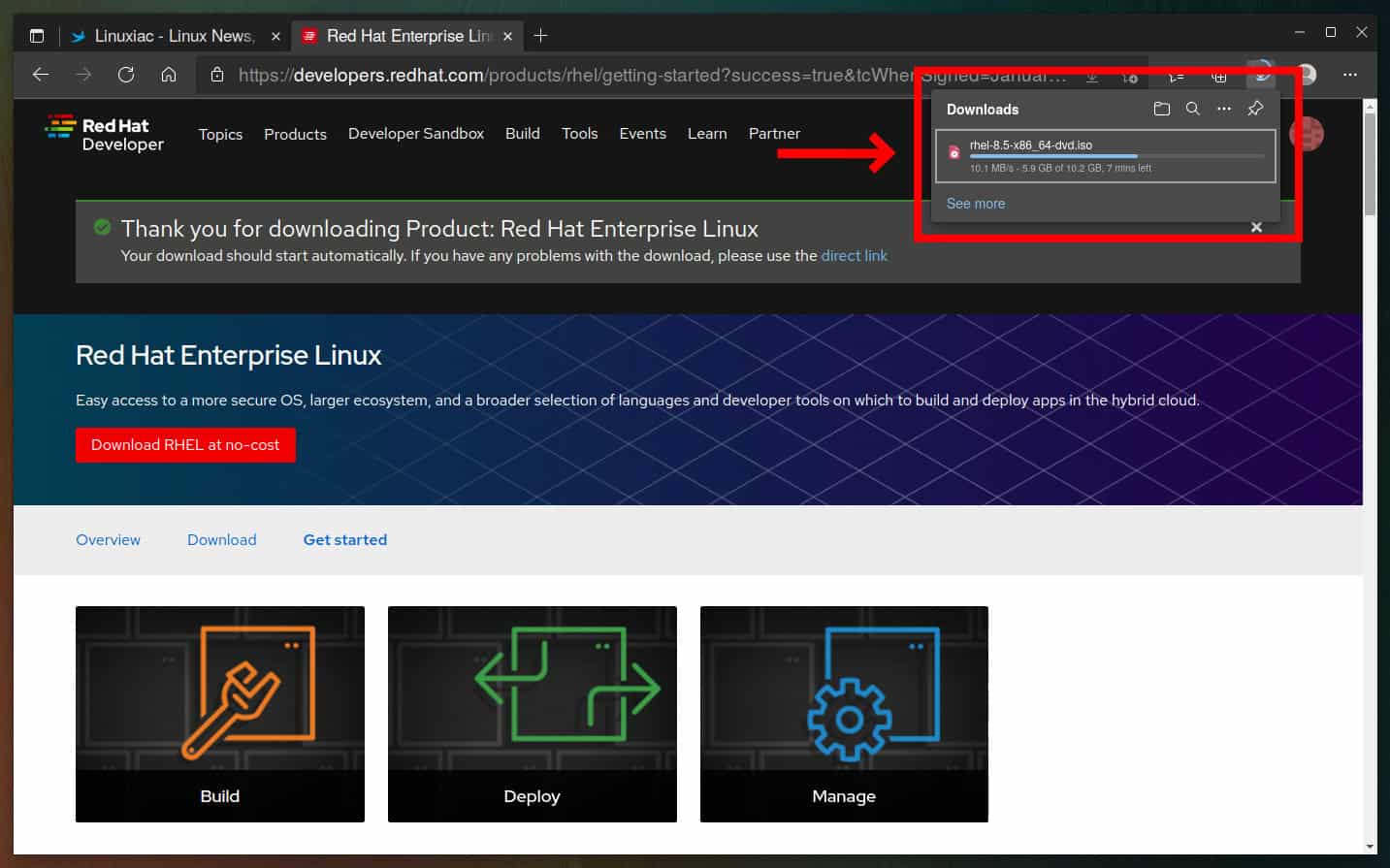This screenshot has height=868, width=1390.
Task: Select See more in the Downloads panel
Action: pyautogui.click(x=975, y=204)
